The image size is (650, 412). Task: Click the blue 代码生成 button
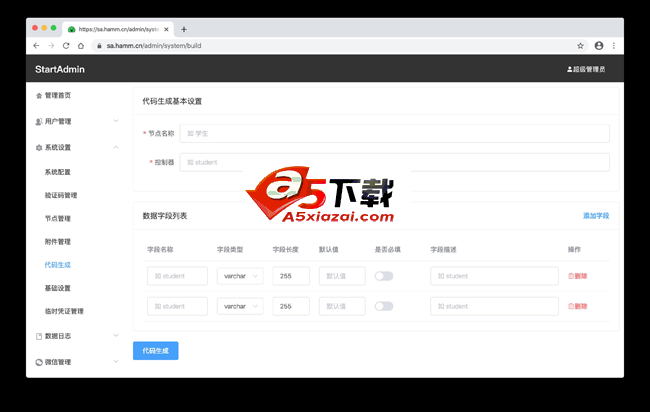click(156, 351)
